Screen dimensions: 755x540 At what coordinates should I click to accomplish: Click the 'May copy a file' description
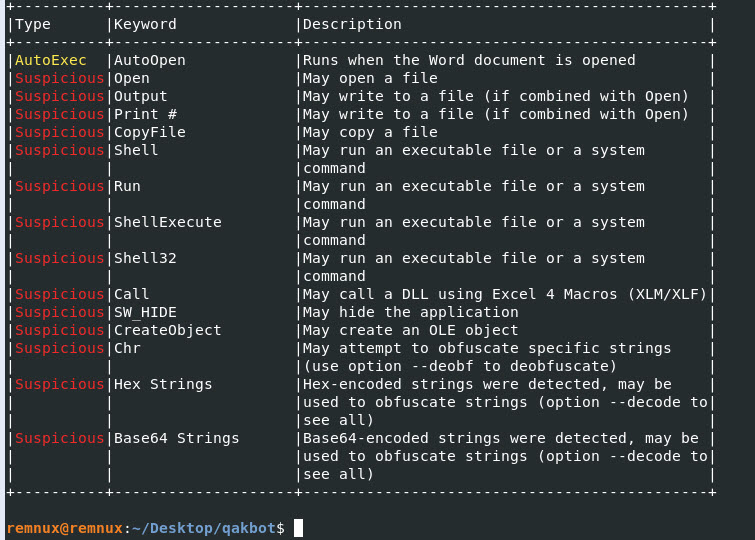point(370,132)
